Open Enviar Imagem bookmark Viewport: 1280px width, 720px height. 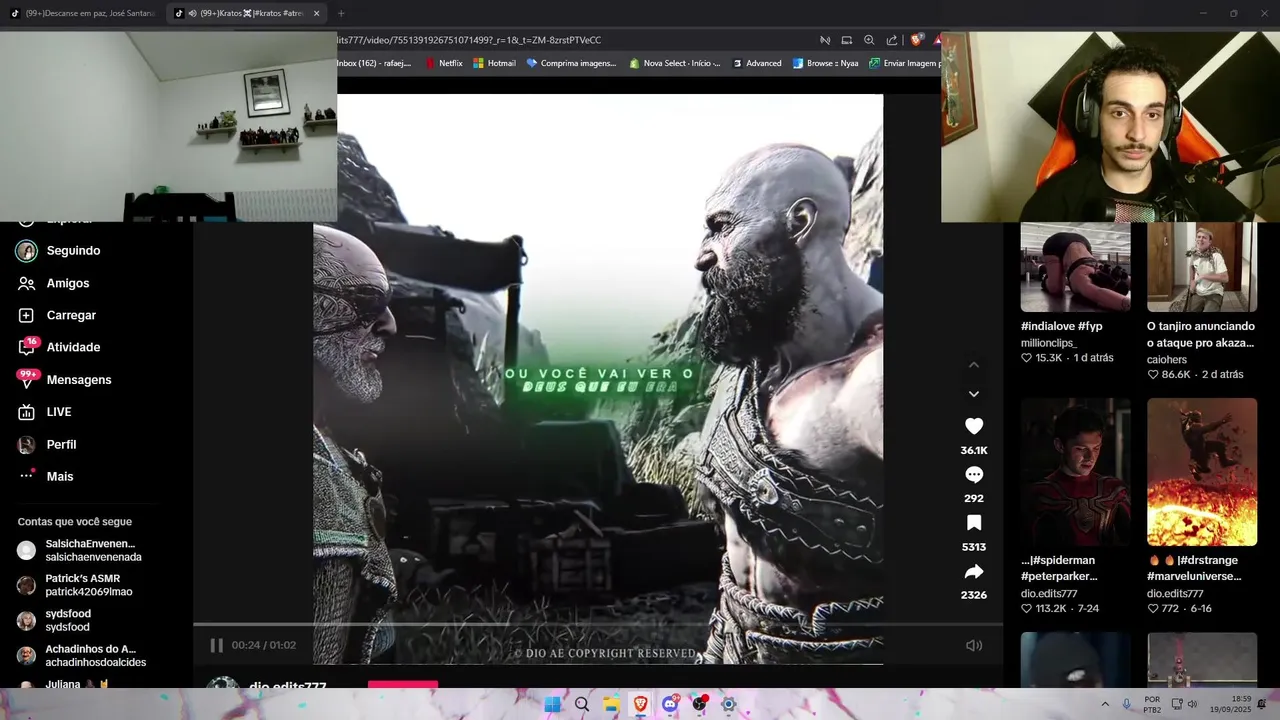coord(904,63)
